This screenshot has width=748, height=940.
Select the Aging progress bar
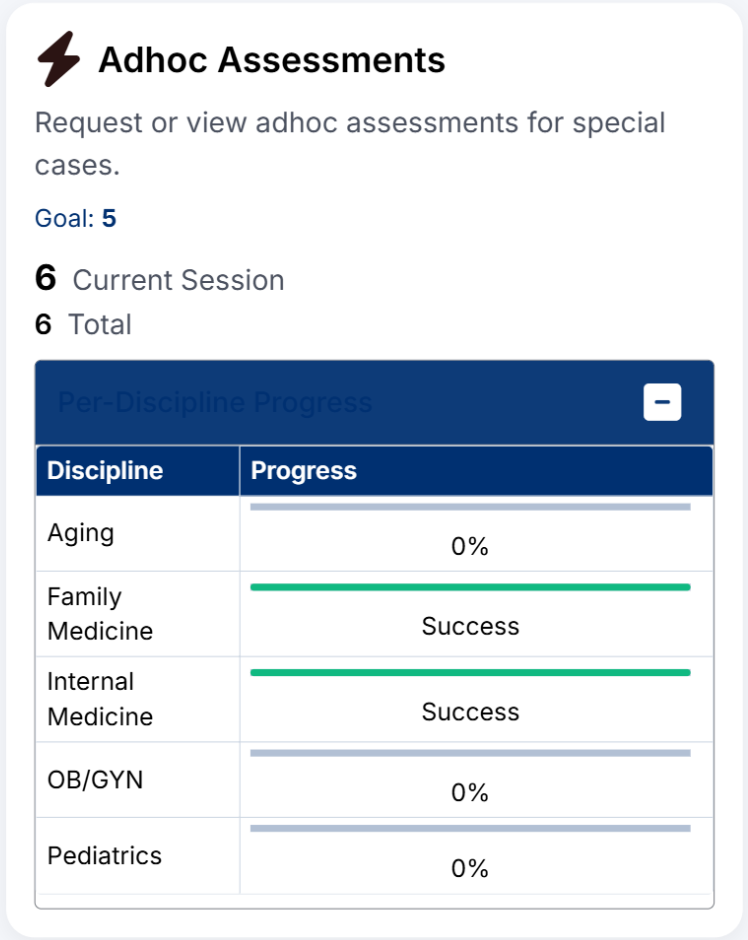(473, 507)
